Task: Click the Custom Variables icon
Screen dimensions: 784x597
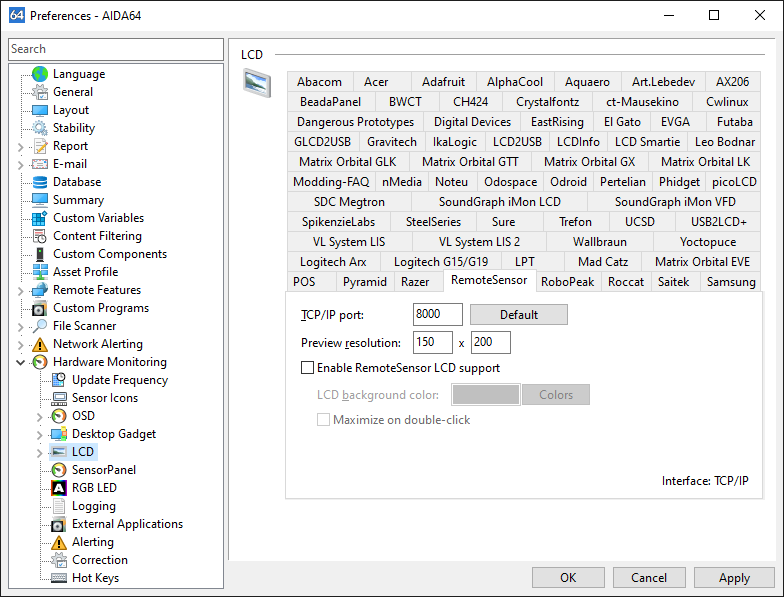Action: (40, 218)
